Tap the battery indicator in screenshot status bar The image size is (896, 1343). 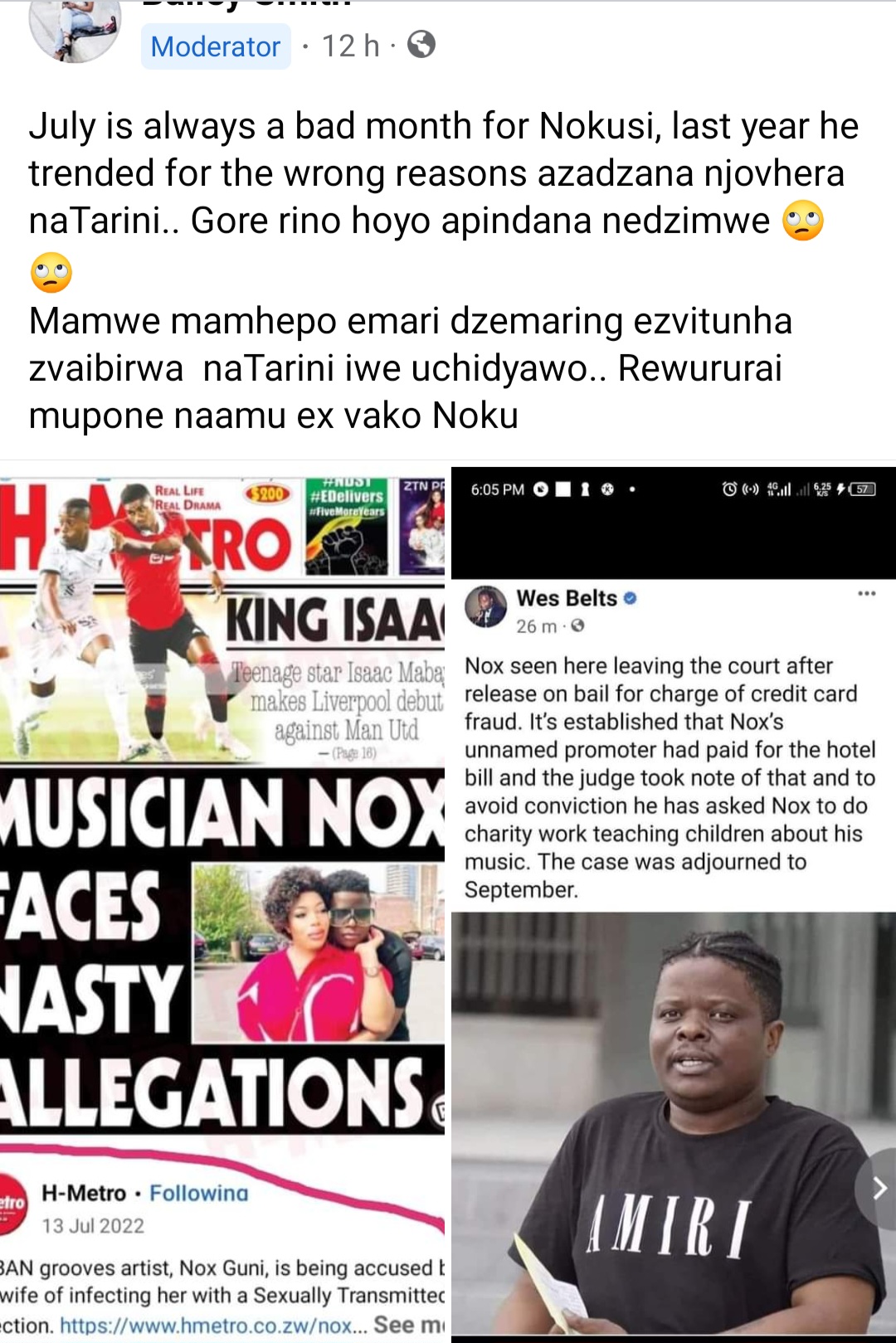(x=864, y=489)
